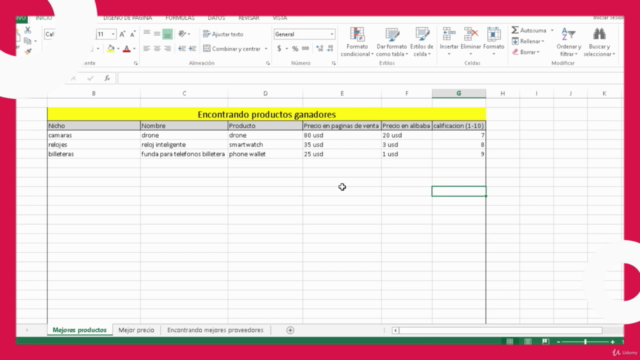Click the font color red A icon
Viewport: 640px width, 360px height.
coord(127,49)
